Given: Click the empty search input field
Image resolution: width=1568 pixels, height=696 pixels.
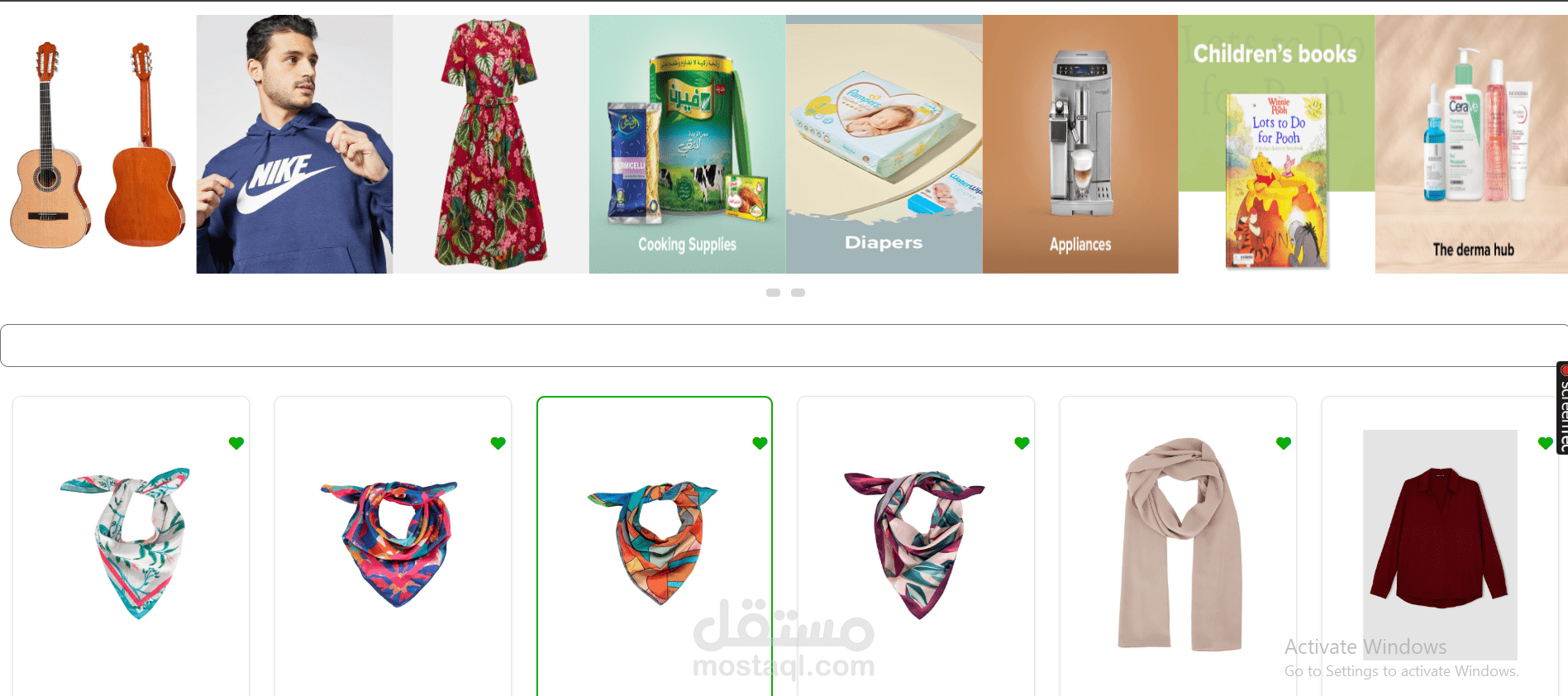Looking at the screenshot, I should (x=784, y=346).
